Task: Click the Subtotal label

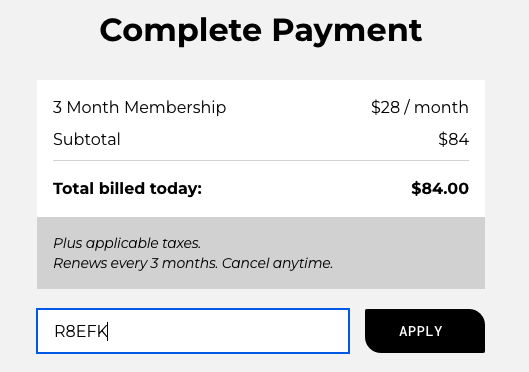Action: point(87,139)
